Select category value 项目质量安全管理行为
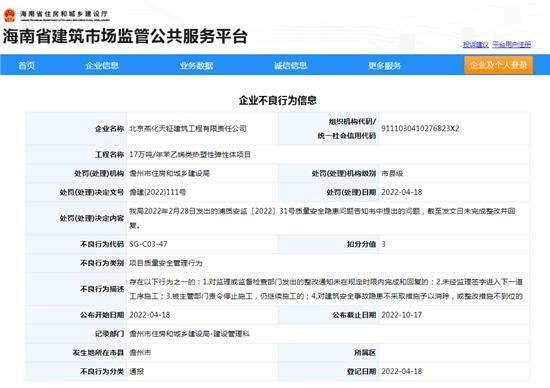This screenshot has width=550, height=388. pyautogui.click(x=166, y=263)
